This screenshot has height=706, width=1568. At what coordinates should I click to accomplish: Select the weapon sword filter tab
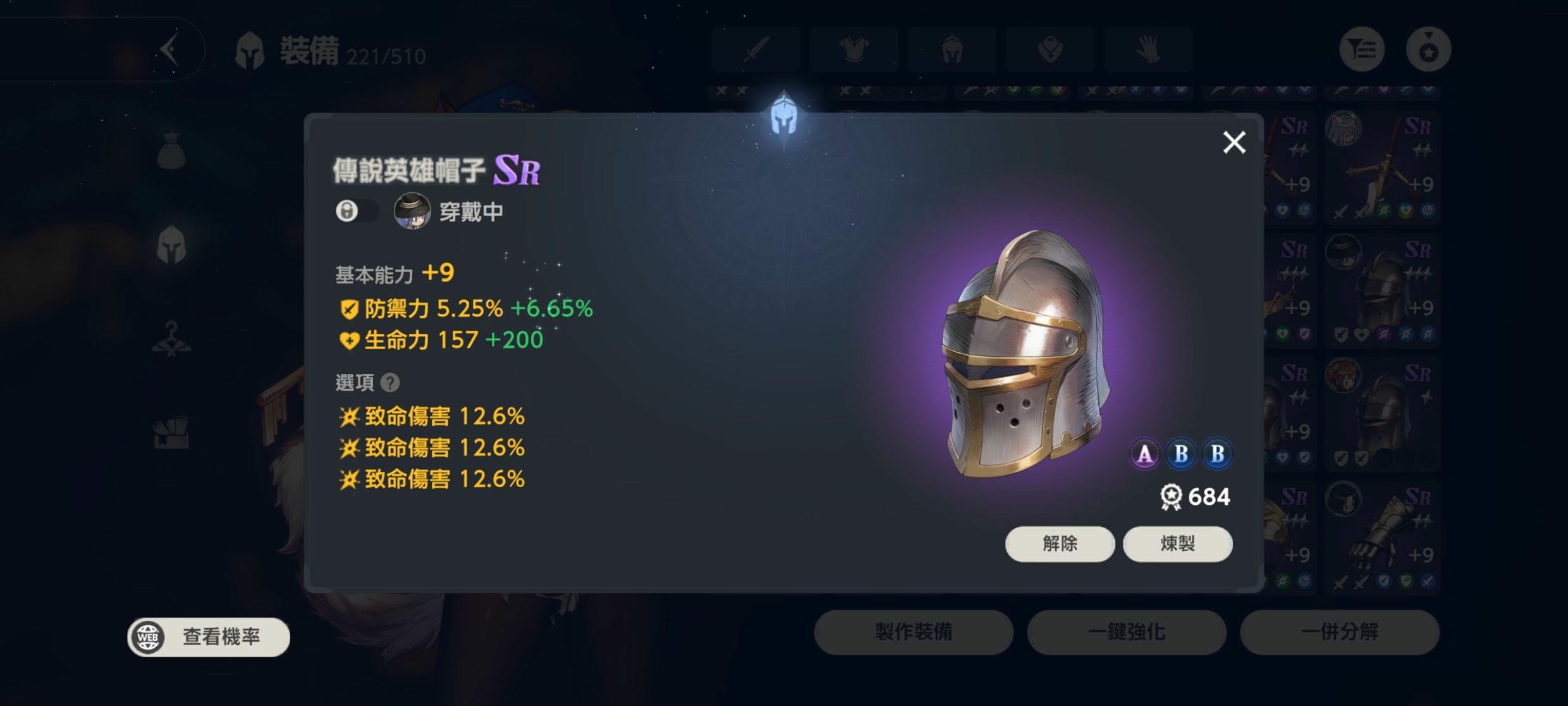point(756,49)
